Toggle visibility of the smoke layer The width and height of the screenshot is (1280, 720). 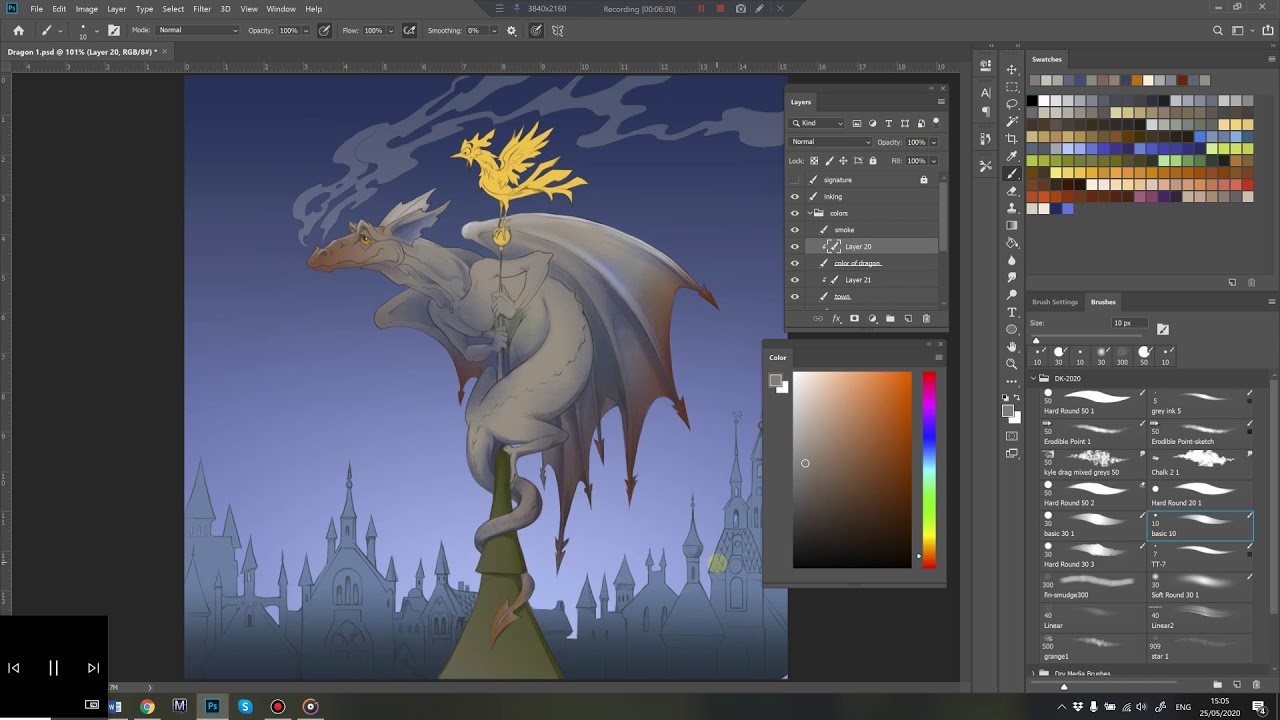(795, 230)
